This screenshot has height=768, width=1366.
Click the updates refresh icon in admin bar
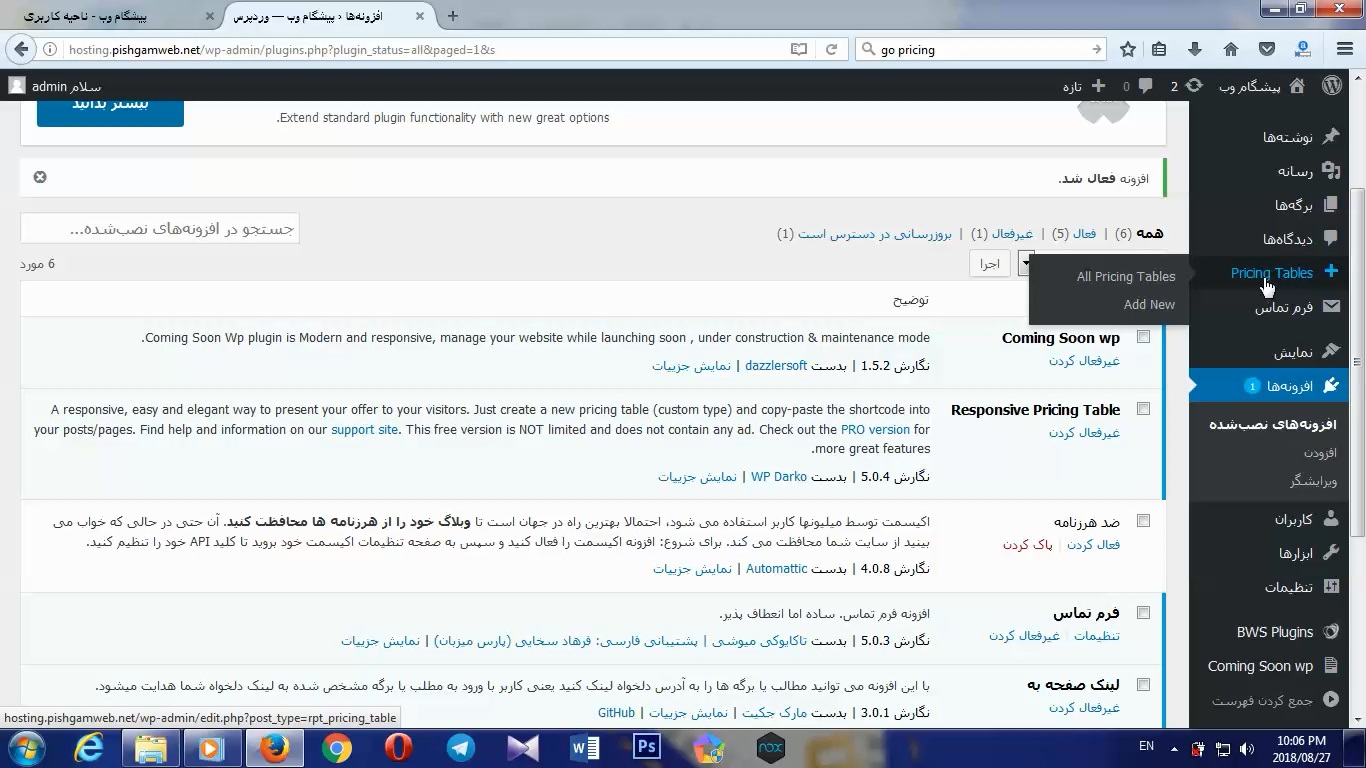[x=1193, y=86]
